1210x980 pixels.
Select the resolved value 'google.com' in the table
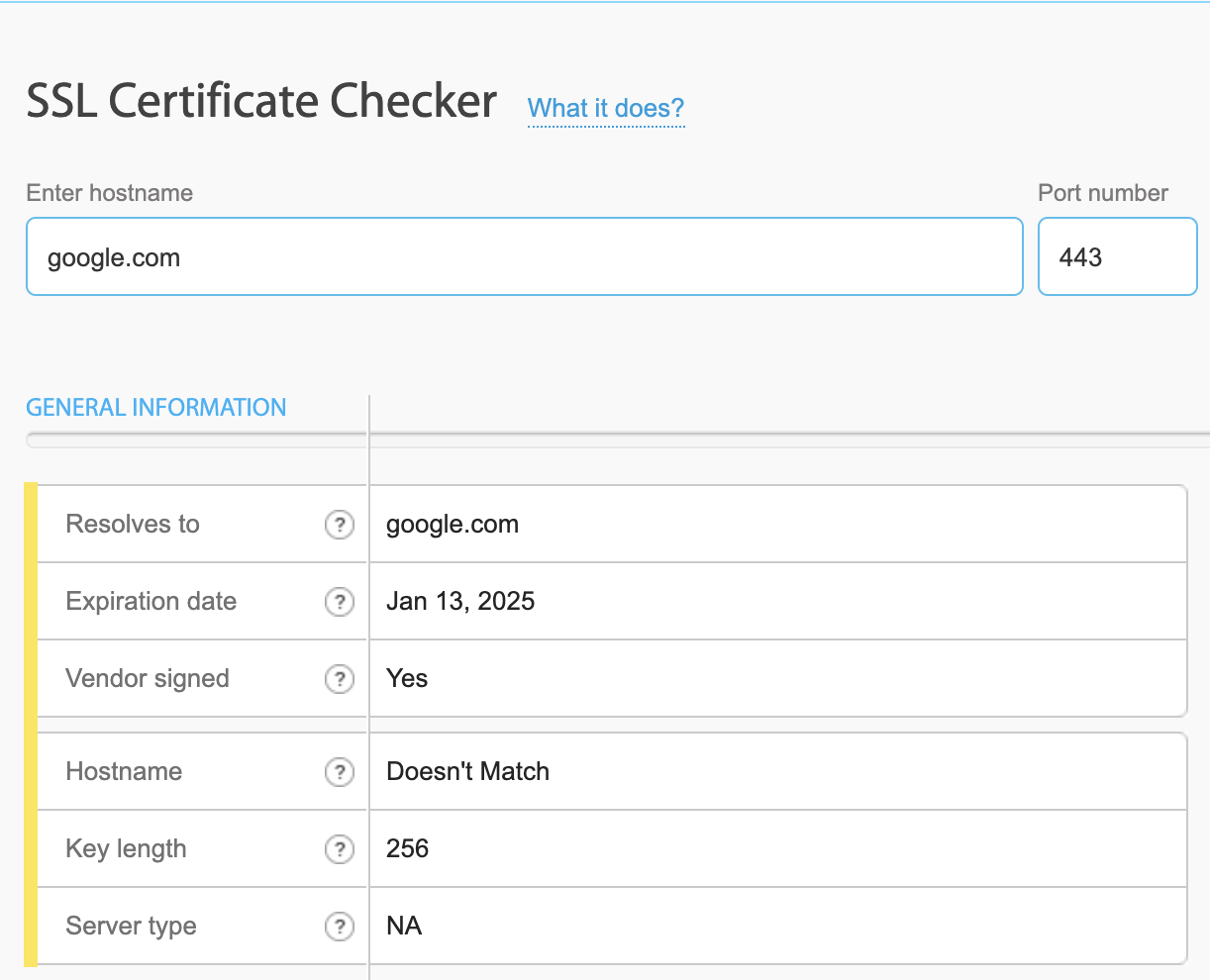click(453, 525)
